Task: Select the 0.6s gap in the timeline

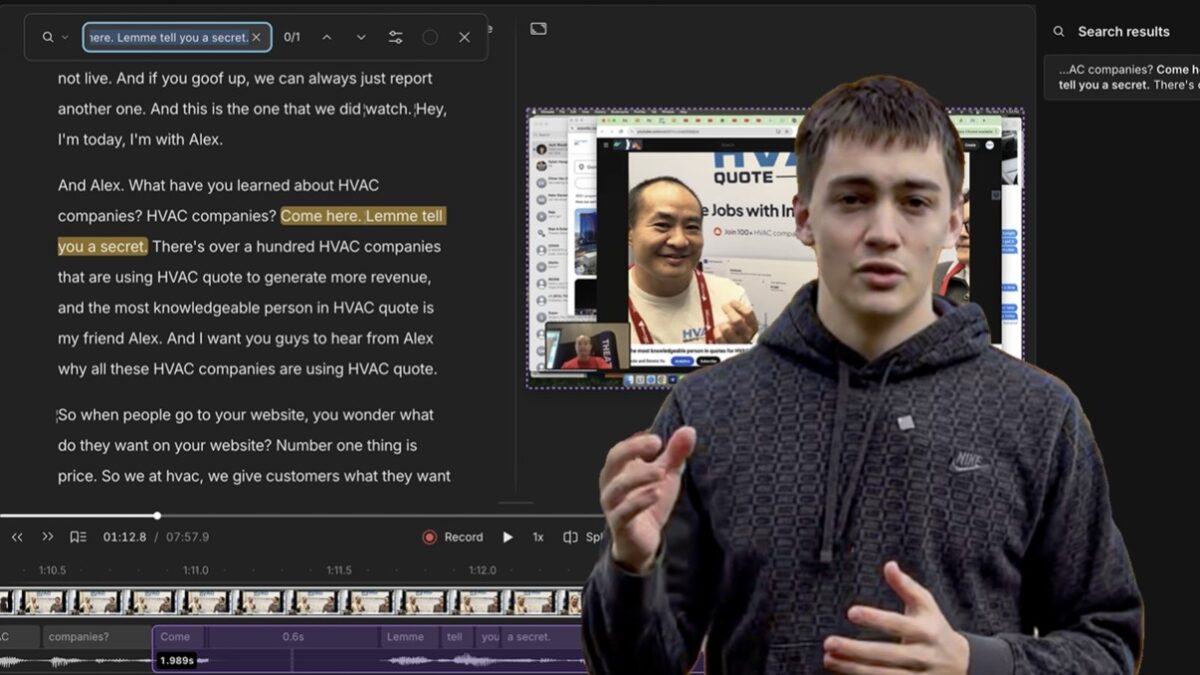Action: tap(293, 637)
